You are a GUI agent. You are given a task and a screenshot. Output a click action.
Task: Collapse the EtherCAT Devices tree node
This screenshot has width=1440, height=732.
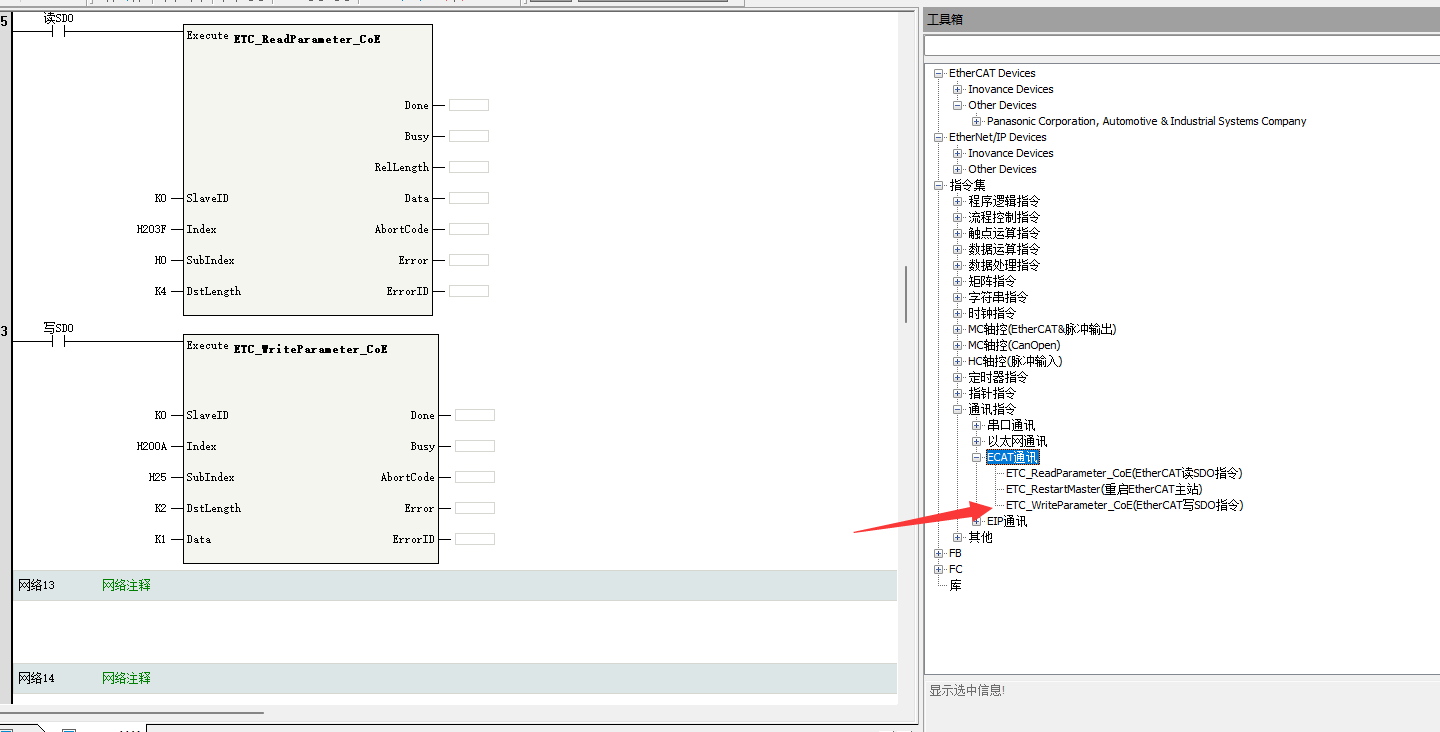[938, 73]
